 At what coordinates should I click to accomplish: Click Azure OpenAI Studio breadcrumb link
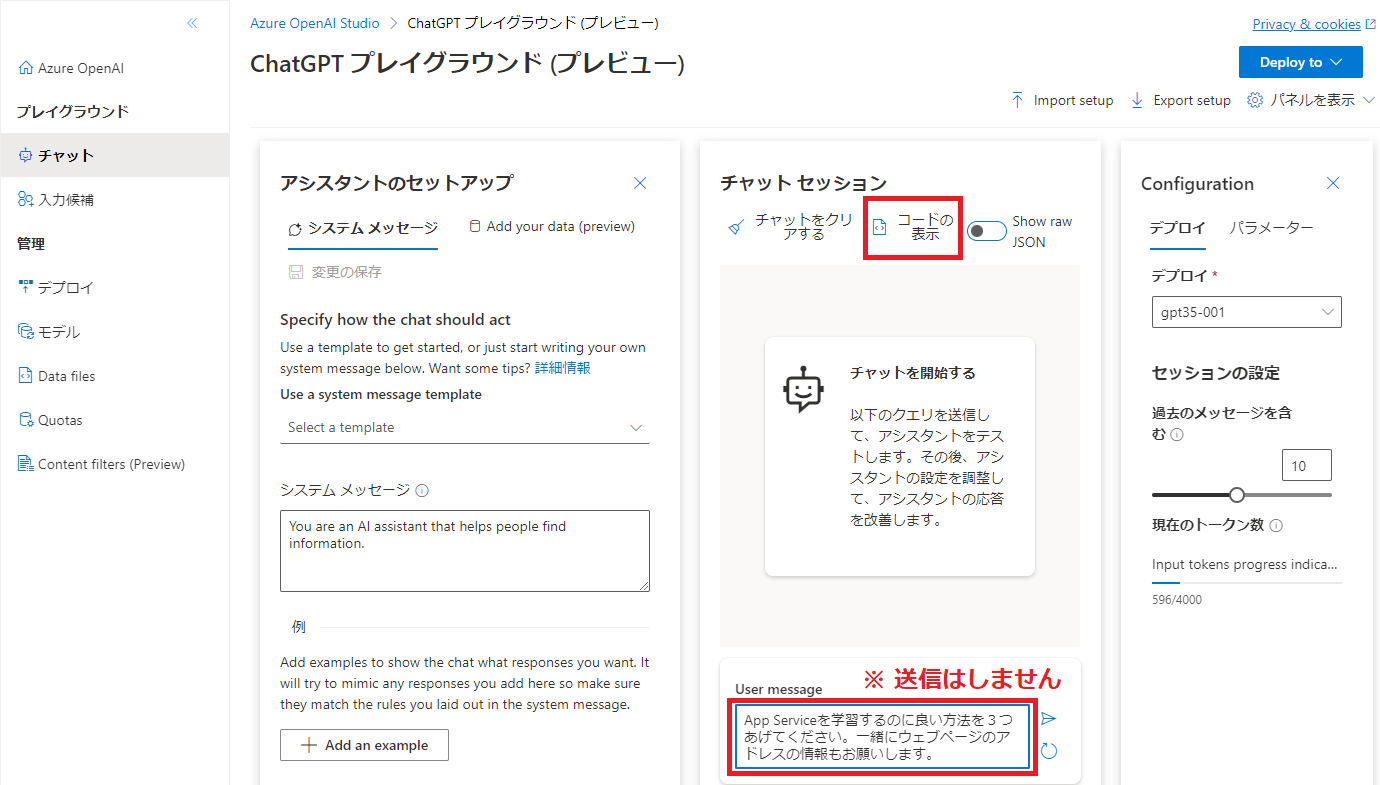tap(315, 23)
